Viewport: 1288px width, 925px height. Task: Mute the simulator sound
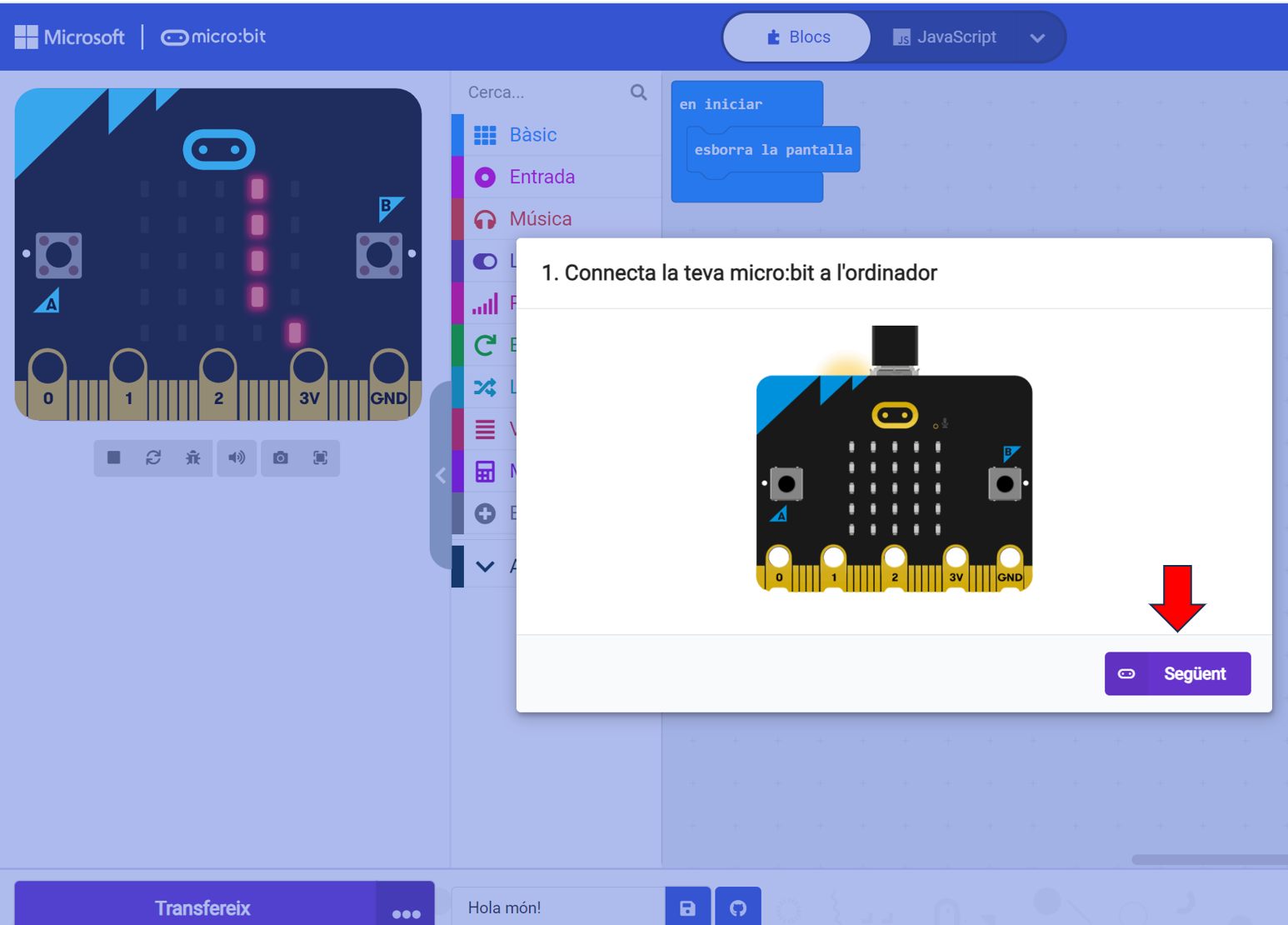point(237,457)
